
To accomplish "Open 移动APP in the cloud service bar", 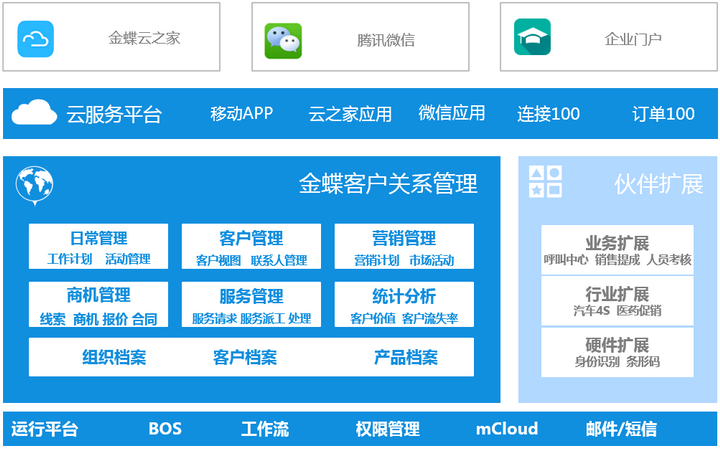I will click(242, 113).
